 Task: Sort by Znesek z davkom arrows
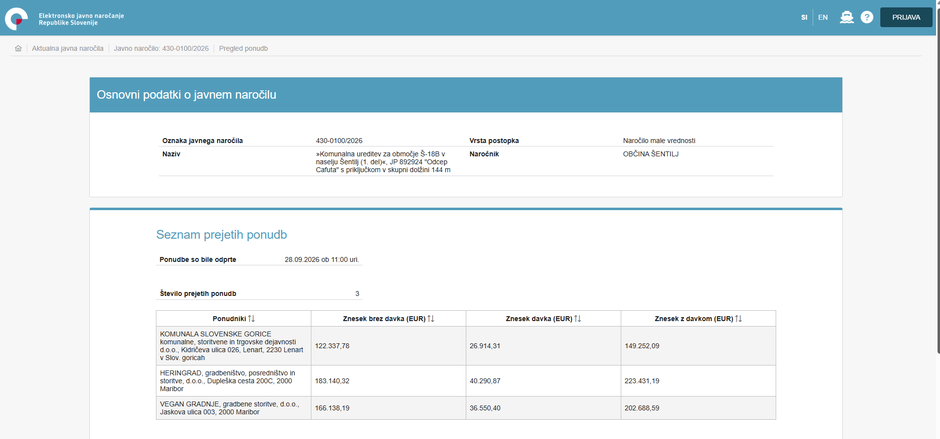(x=739, y=319)
